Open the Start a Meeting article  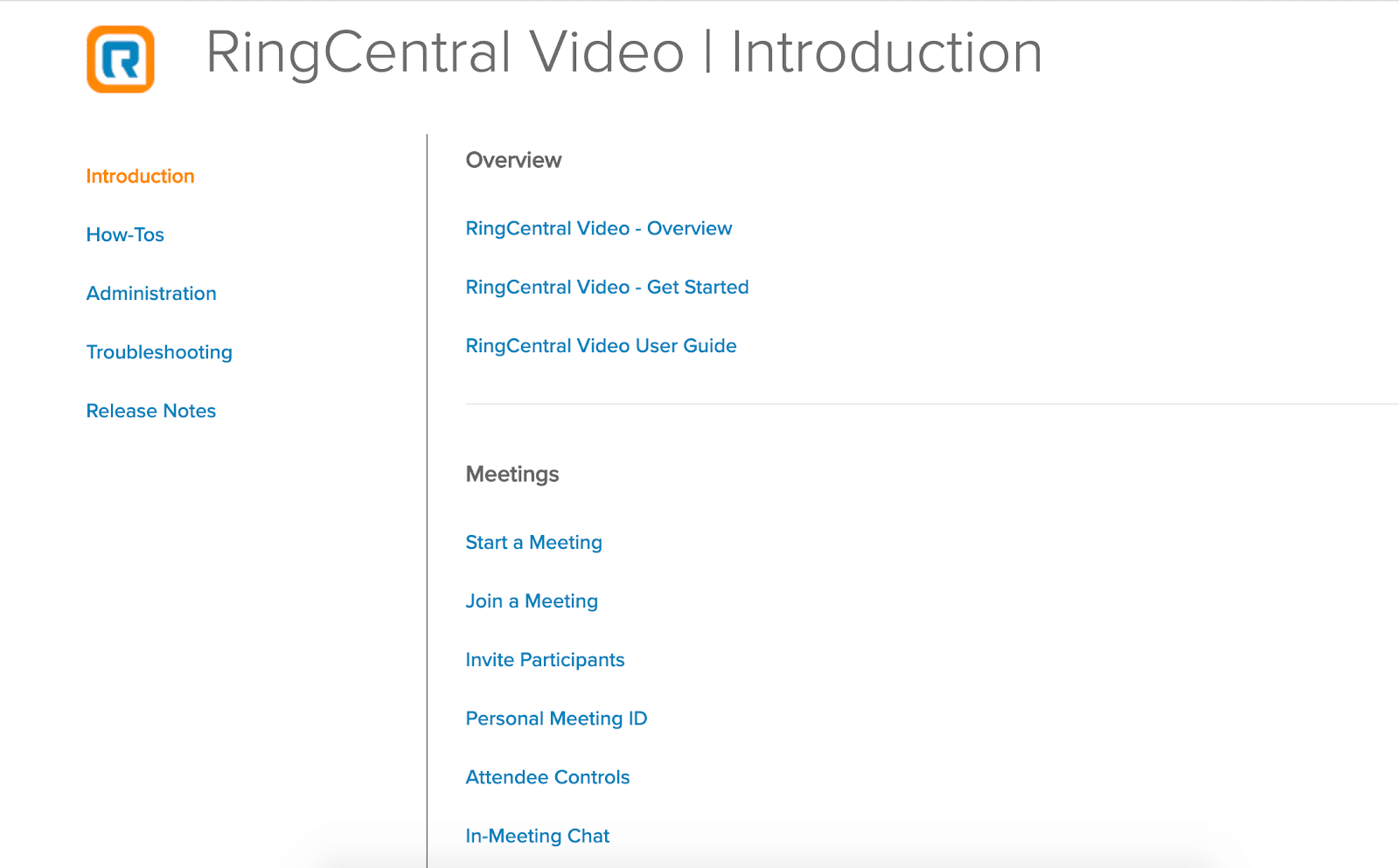point(533,543)
